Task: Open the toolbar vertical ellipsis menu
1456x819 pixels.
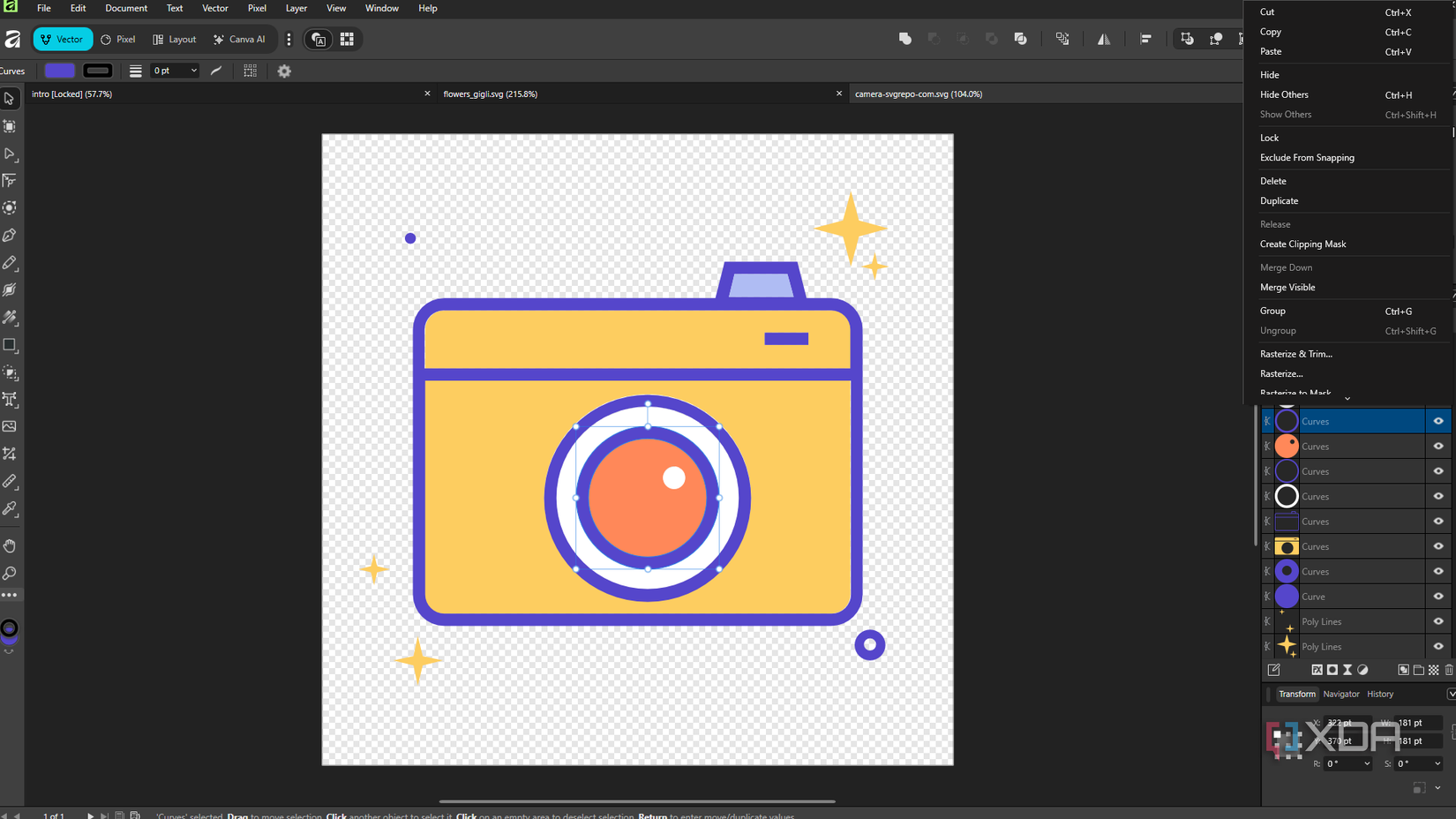Action: click(x=289, y=39)
